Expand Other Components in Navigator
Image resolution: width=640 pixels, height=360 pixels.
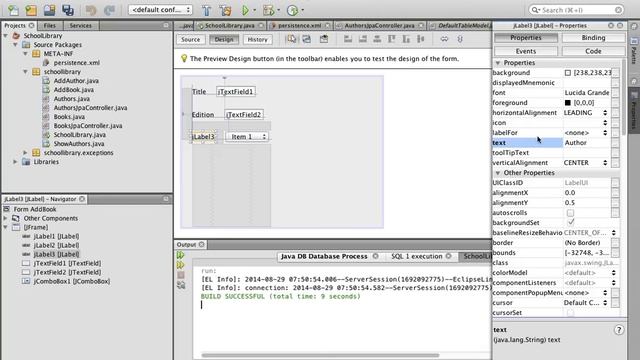tap(6, 218)
